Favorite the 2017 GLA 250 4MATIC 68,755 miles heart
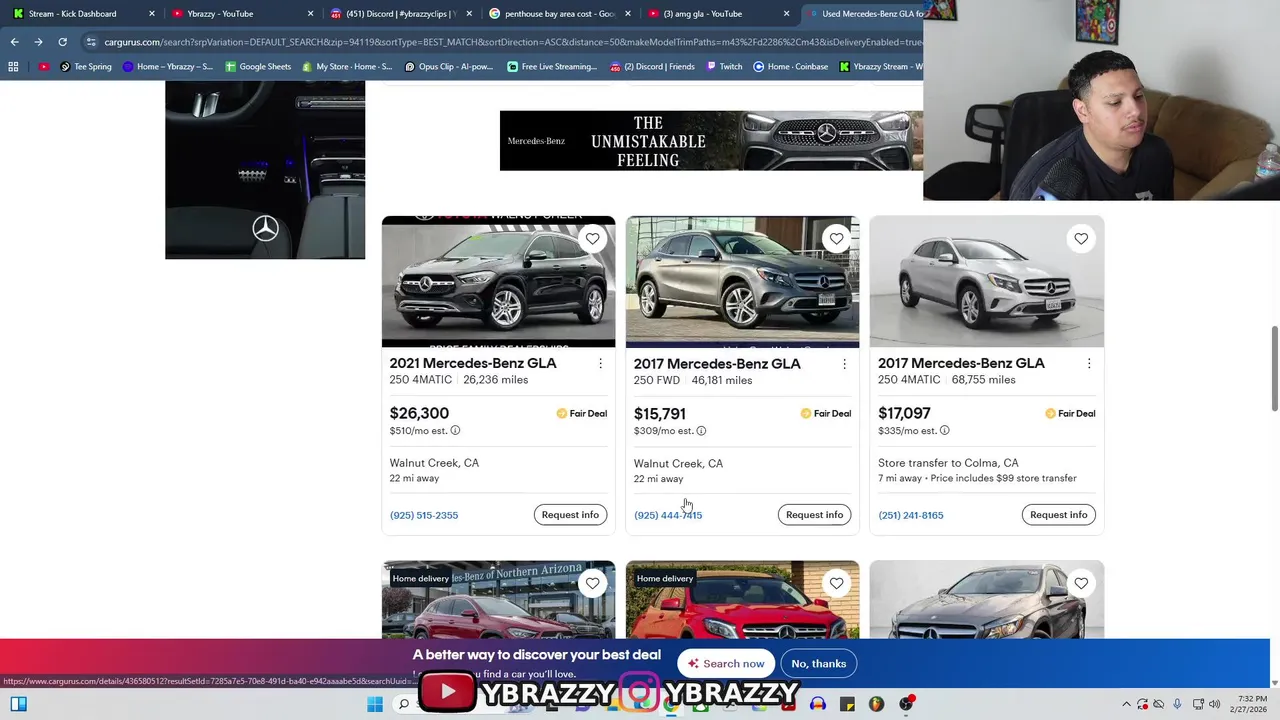This screenshot has height=720, width=1280. coord(1081,239)
